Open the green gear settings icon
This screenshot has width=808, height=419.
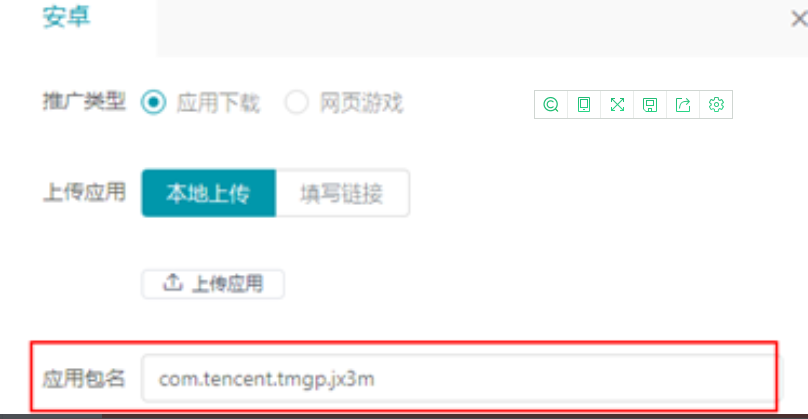(x=716, y=105)
